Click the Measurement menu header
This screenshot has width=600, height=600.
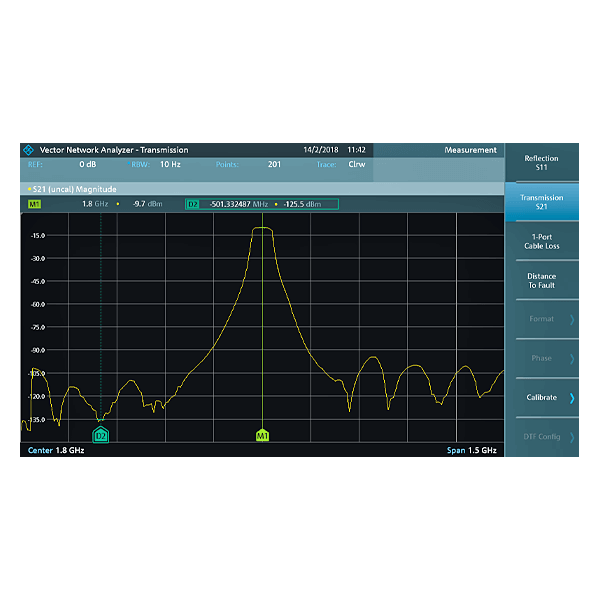(470, 150)
